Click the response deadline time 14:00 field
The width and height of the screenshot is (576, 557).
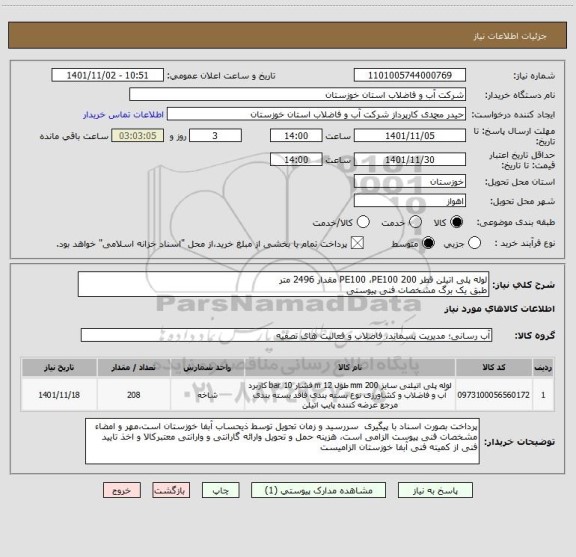tap(296, 136)
